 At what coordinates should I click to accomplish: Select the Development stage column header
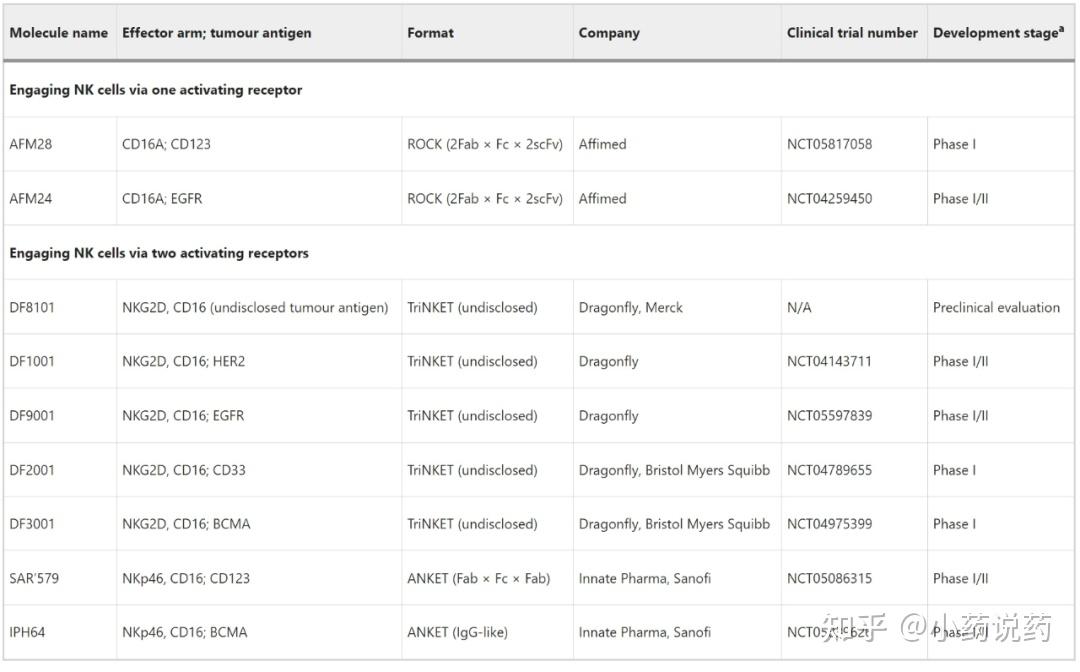[997, 33]
